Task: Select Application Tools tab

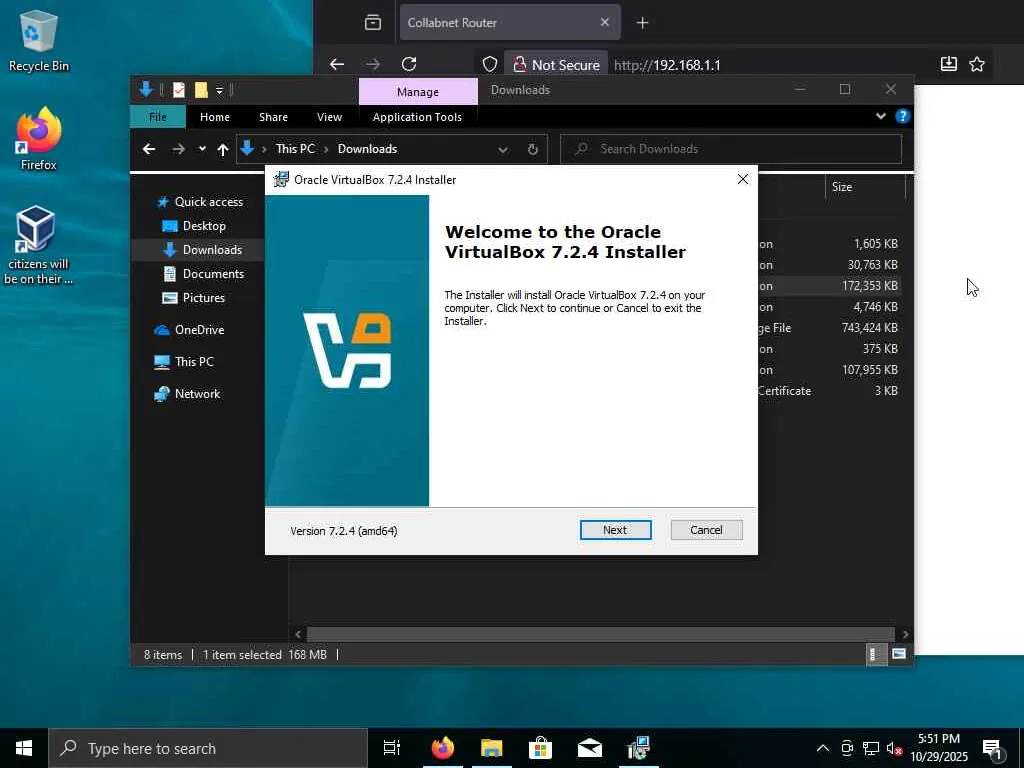Action: (417, 117)
